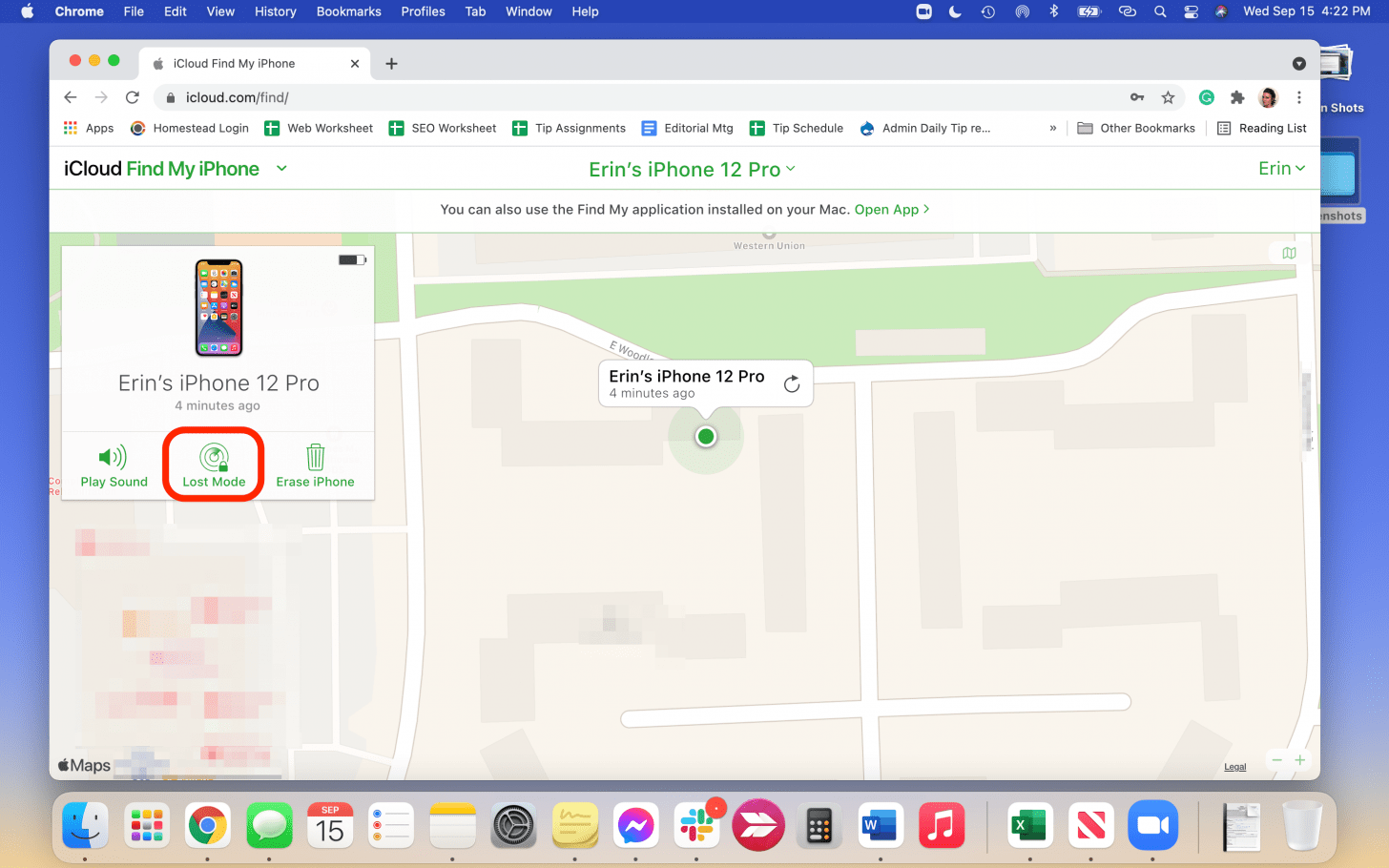
Task: Open the Chrome File menu
Action: pyautogui.click(x=134, y=11)
